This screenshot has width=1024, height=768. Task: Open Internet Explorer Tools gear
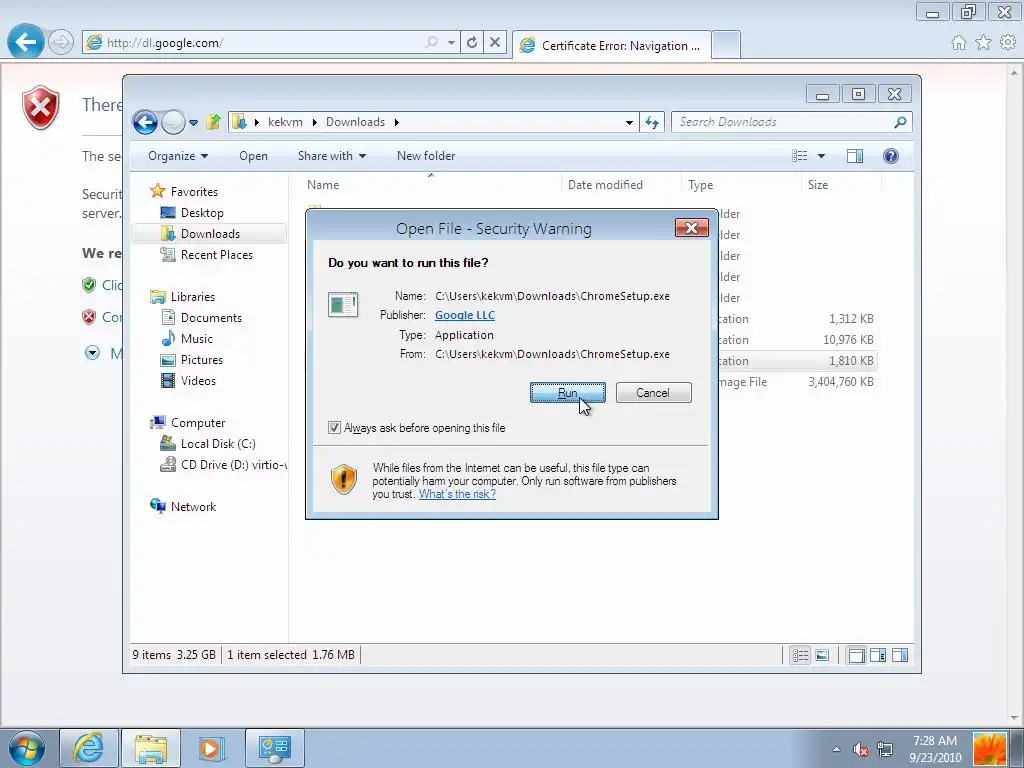click(1008, 43)
